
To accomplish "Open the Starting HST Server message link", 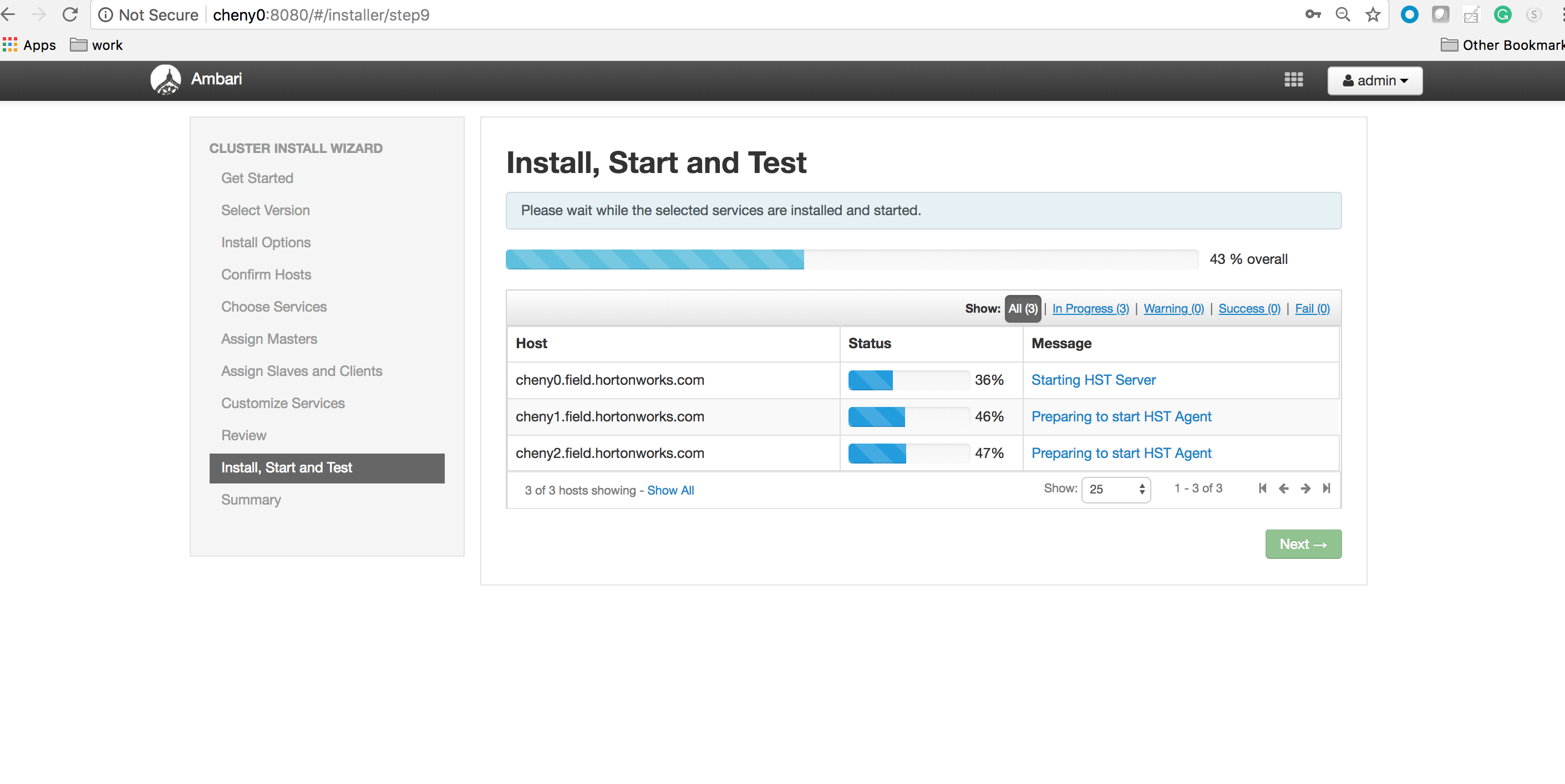I will pyautogui.click(x=1093, y=380).
